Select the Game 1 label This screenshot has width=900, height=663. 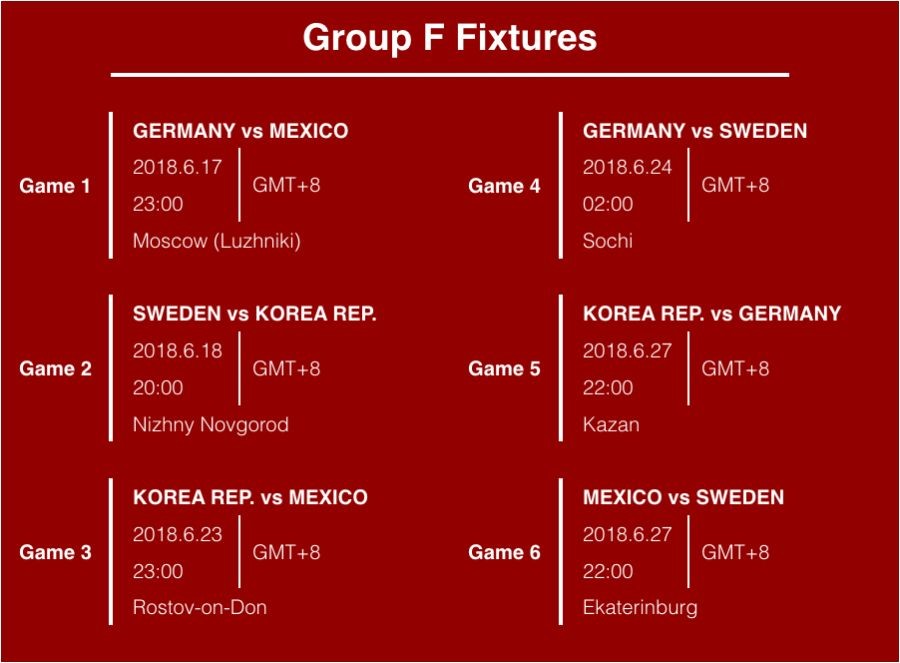(55, 186)
